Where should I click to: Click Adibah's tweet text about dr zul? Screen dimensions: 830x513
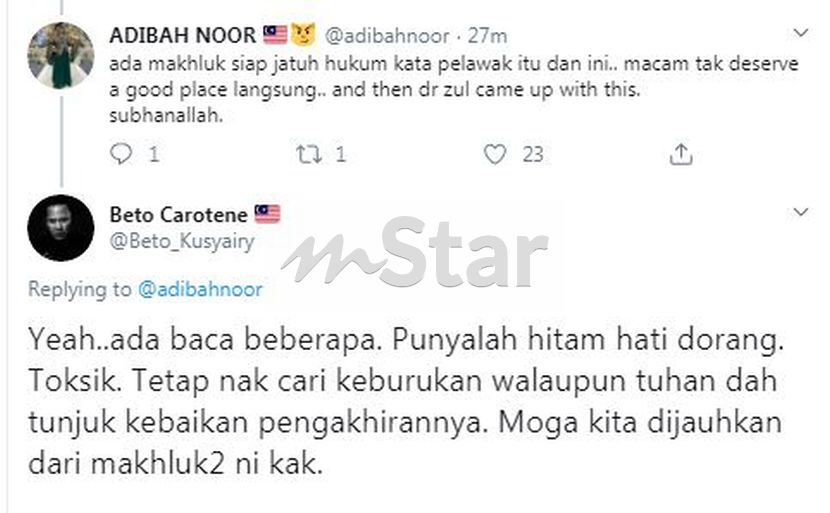point(454,89)
